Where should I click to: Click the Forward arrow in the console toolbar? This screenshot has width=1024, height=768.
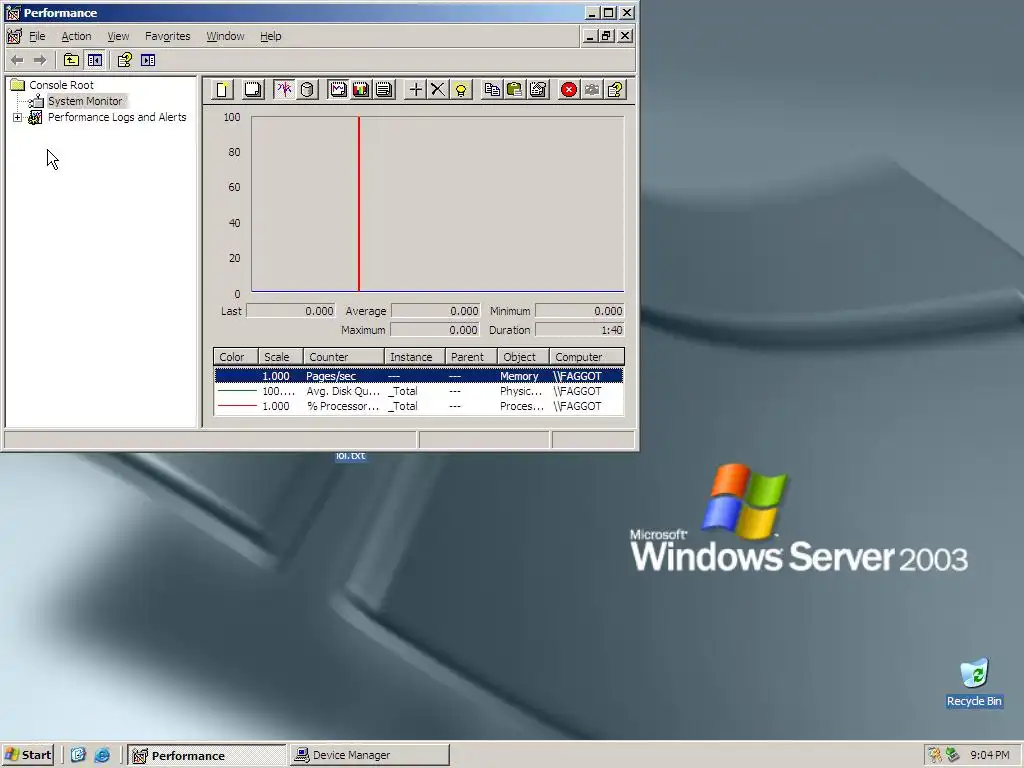40,60
